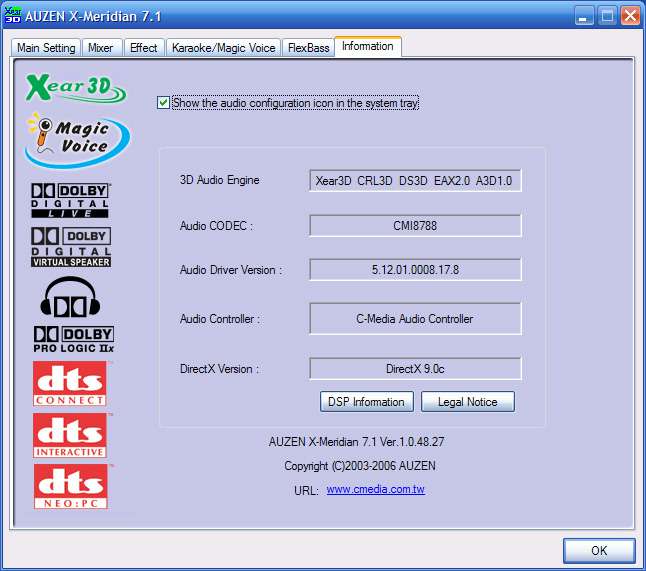Minimize the AUZEN X-Meridian window
This screenshot has height=571, width=646.
point(584,16)
